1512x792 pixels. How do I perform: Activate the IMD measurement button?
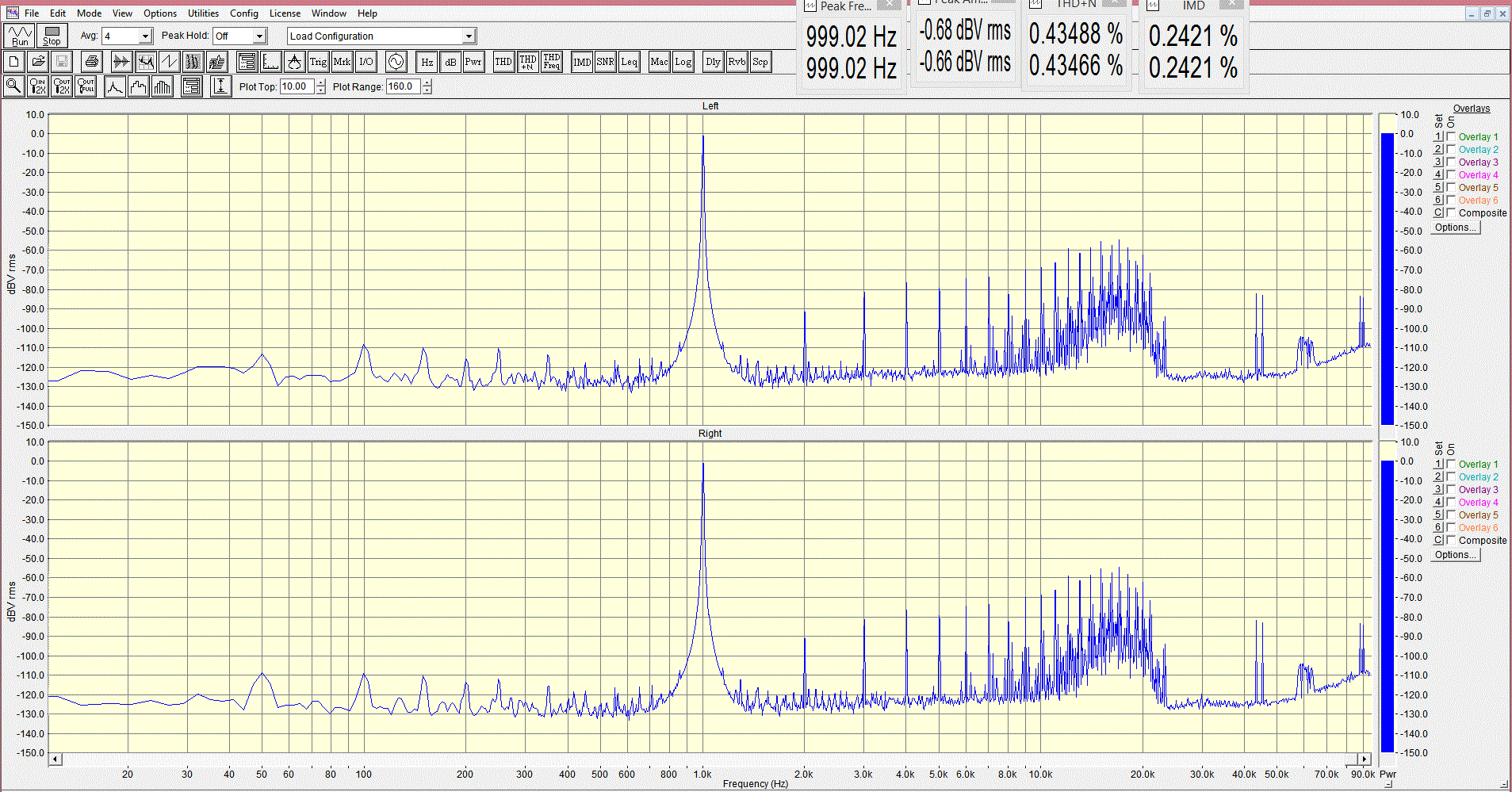582,62
